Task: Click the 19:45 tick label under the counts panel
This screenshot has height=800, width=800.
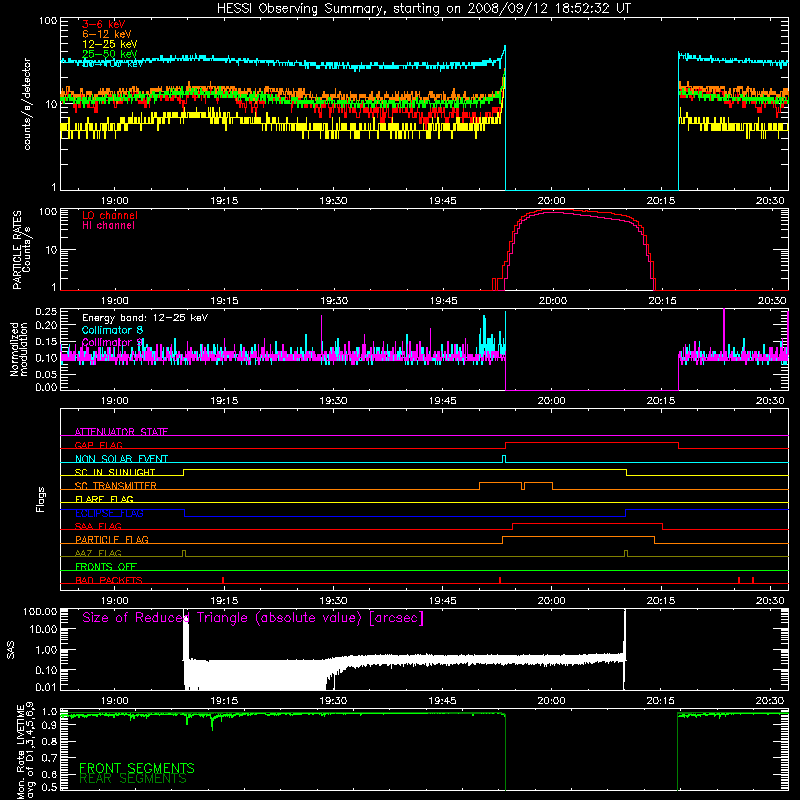Action: [x=442, y=201]
